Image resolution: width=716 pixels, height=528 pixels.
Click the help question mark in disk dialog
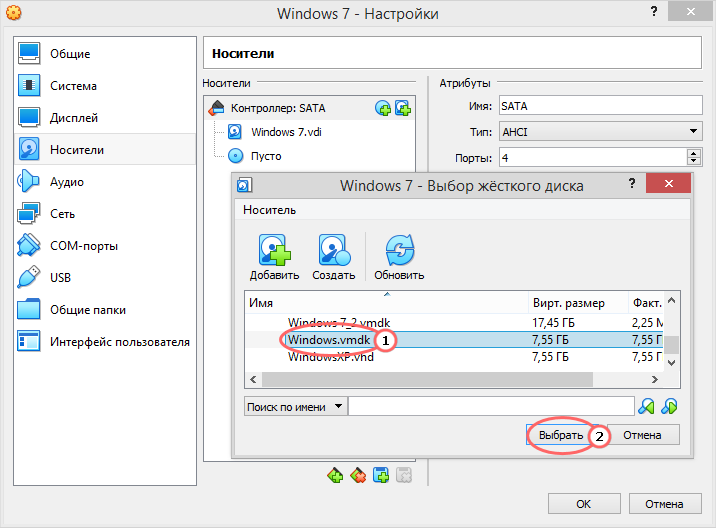click(x=632, y=183)
